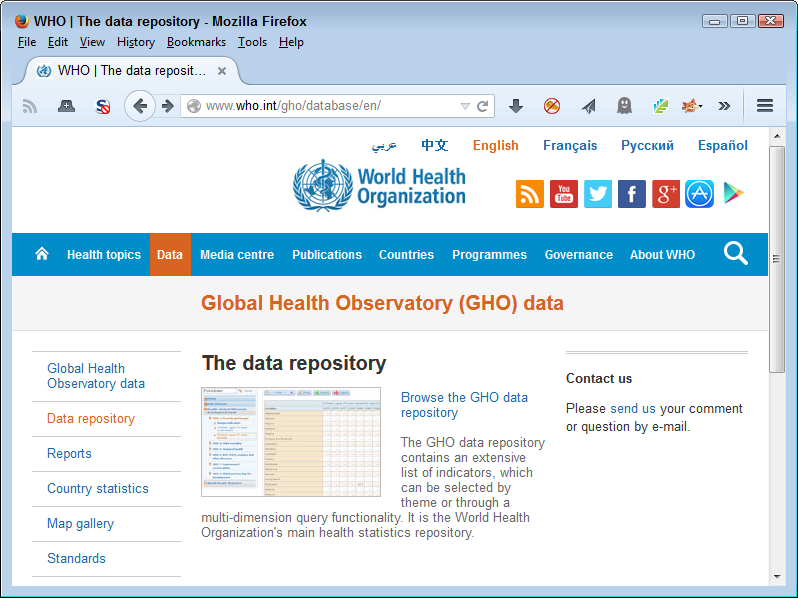Open the WHO Facebook icon

coord(632,194)
